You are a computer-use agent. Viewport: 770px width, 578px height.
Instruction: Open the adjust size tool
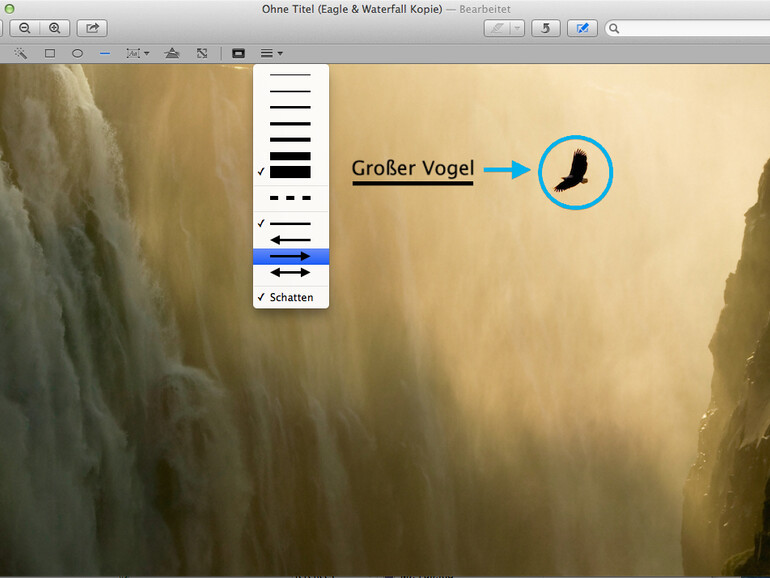202,53
